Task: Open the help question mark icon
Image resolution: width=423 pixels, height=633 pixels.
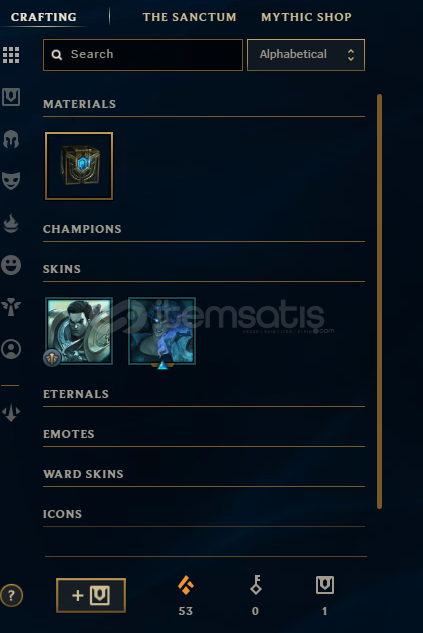Action: tap(11, 595)
